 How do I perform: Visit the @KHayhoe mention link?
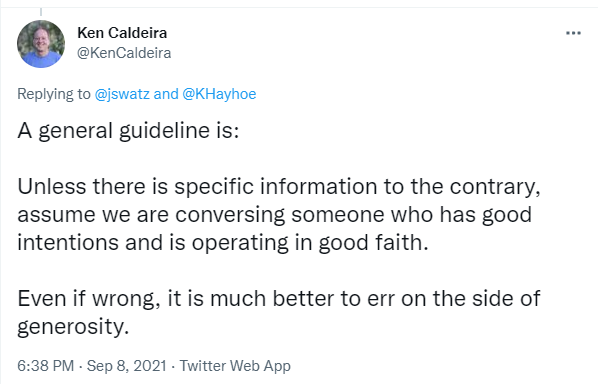[219, 94]
